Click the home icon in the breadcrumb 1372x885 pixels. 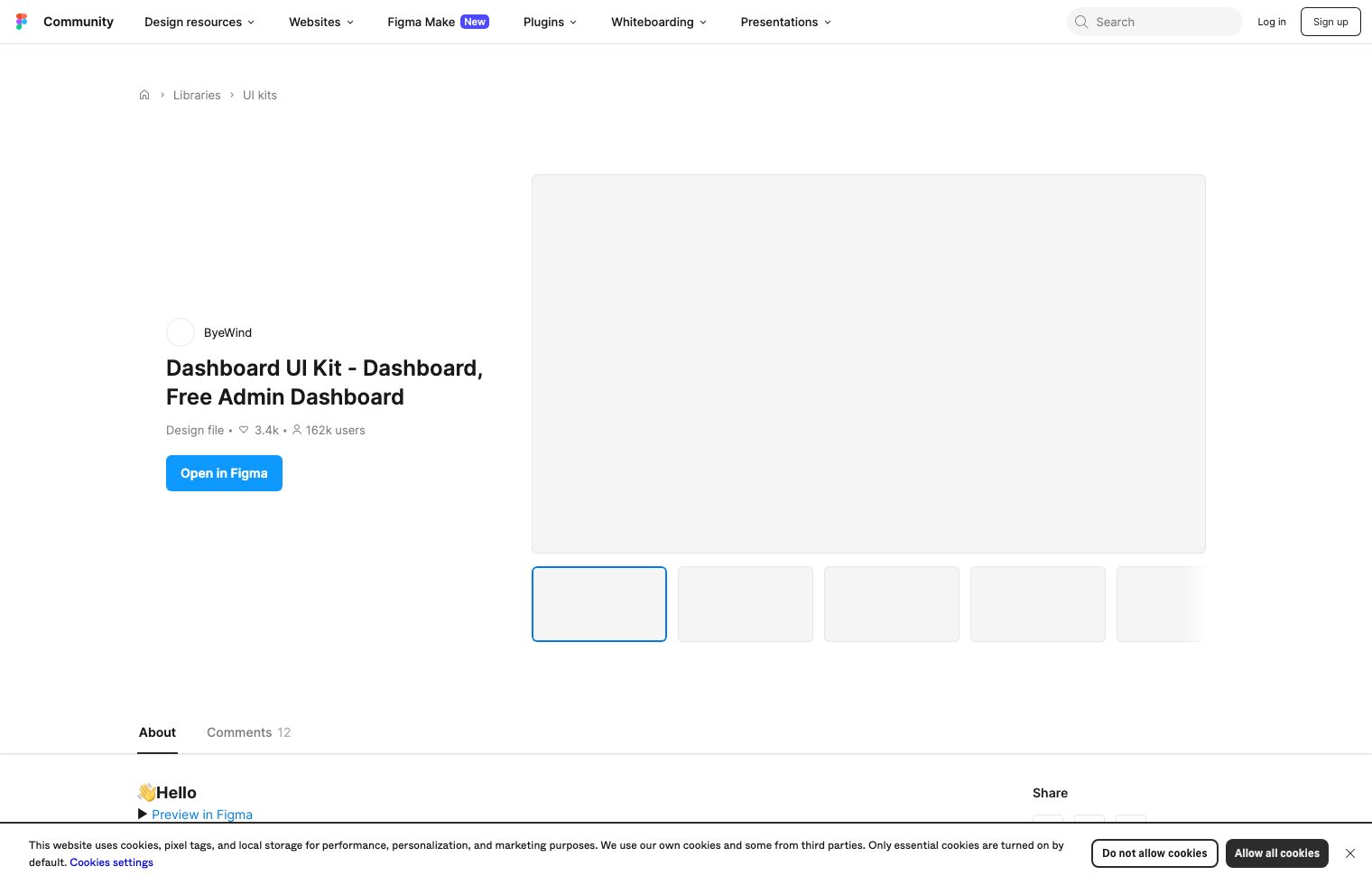[x=144, y=95]
